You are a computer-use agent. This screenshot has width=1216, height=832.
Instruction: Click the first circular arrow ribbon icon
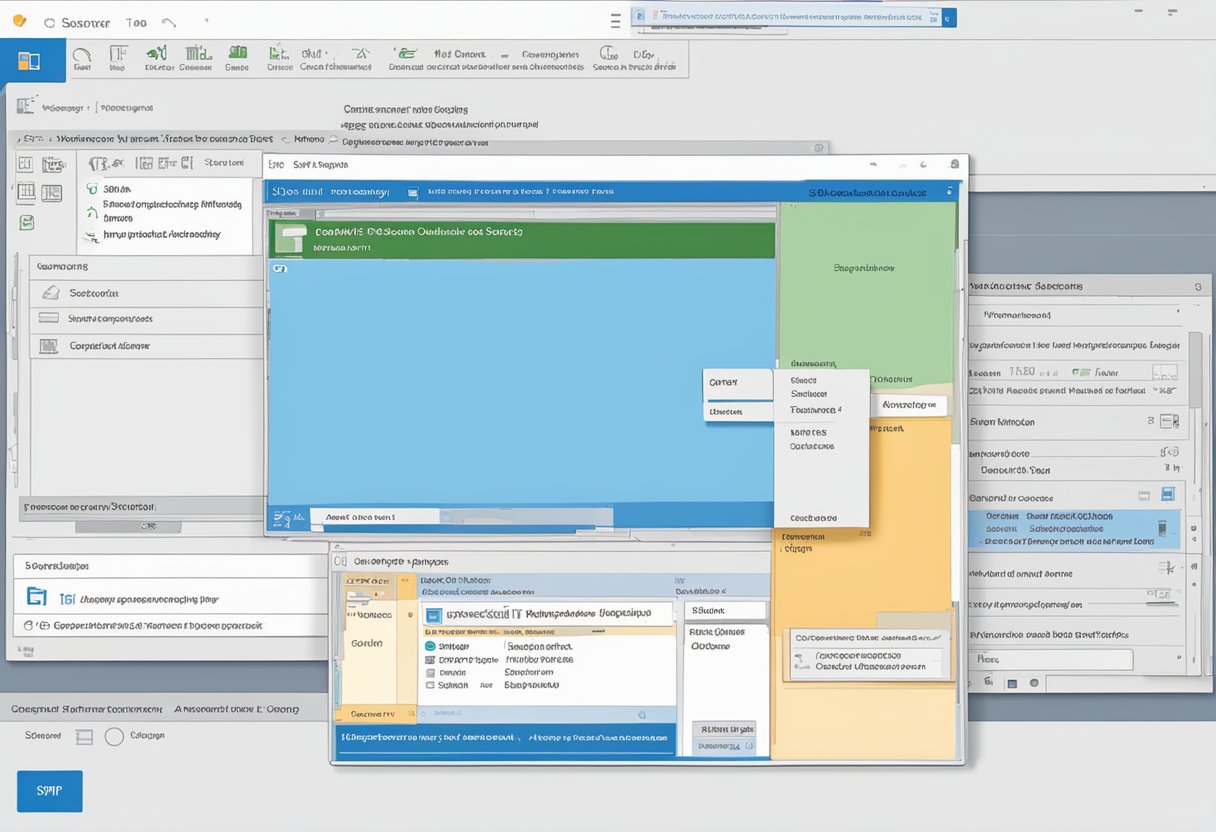[x=82, y=53]
